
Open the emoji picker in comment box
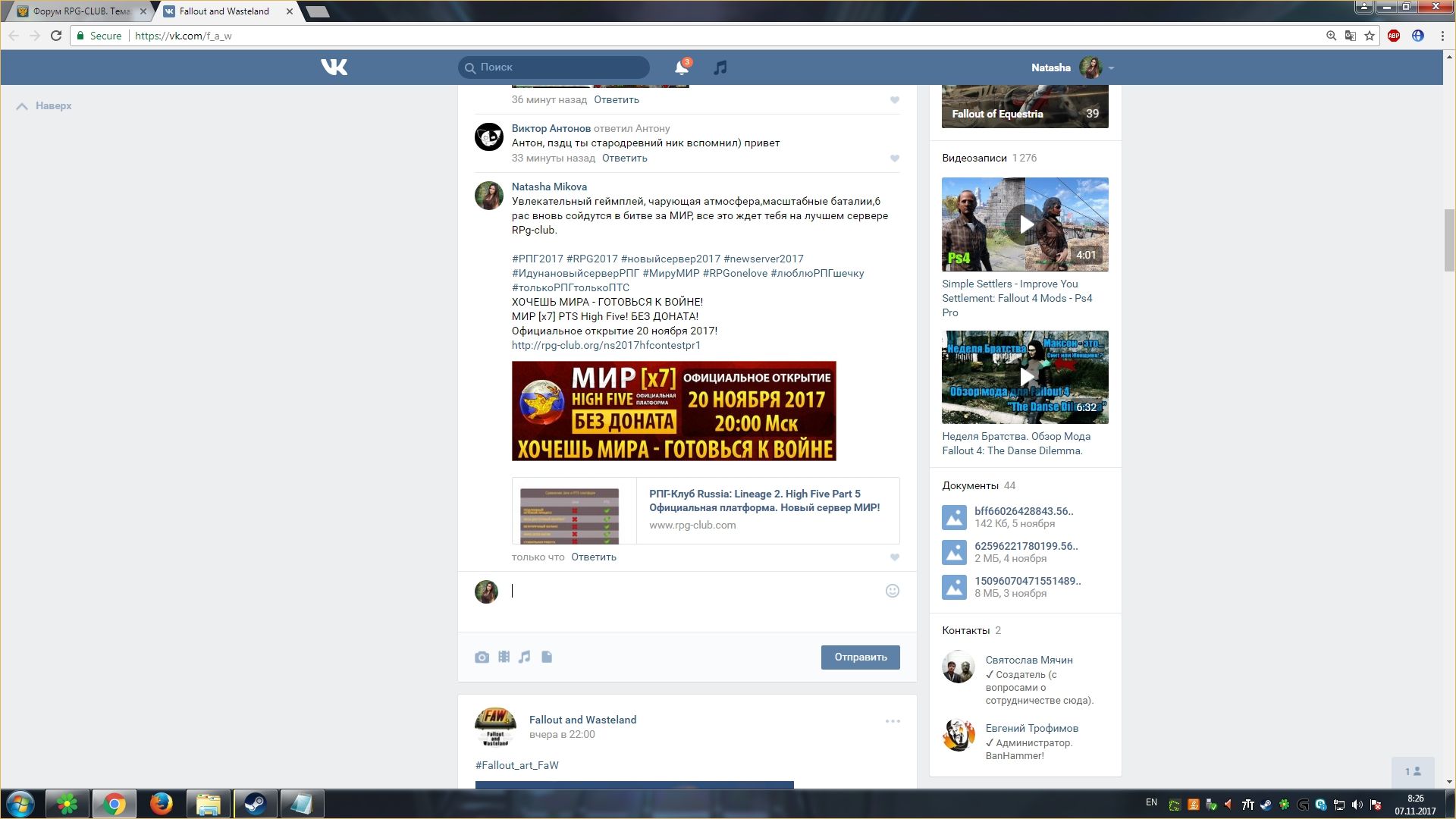coord(893,591)
